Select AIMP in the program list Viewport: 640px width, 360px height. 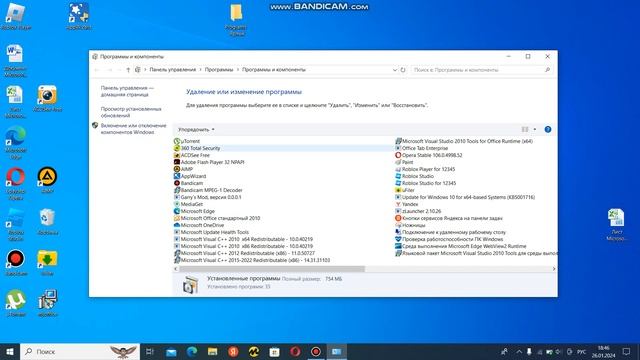pyautogui.click(x=183, y=169)
